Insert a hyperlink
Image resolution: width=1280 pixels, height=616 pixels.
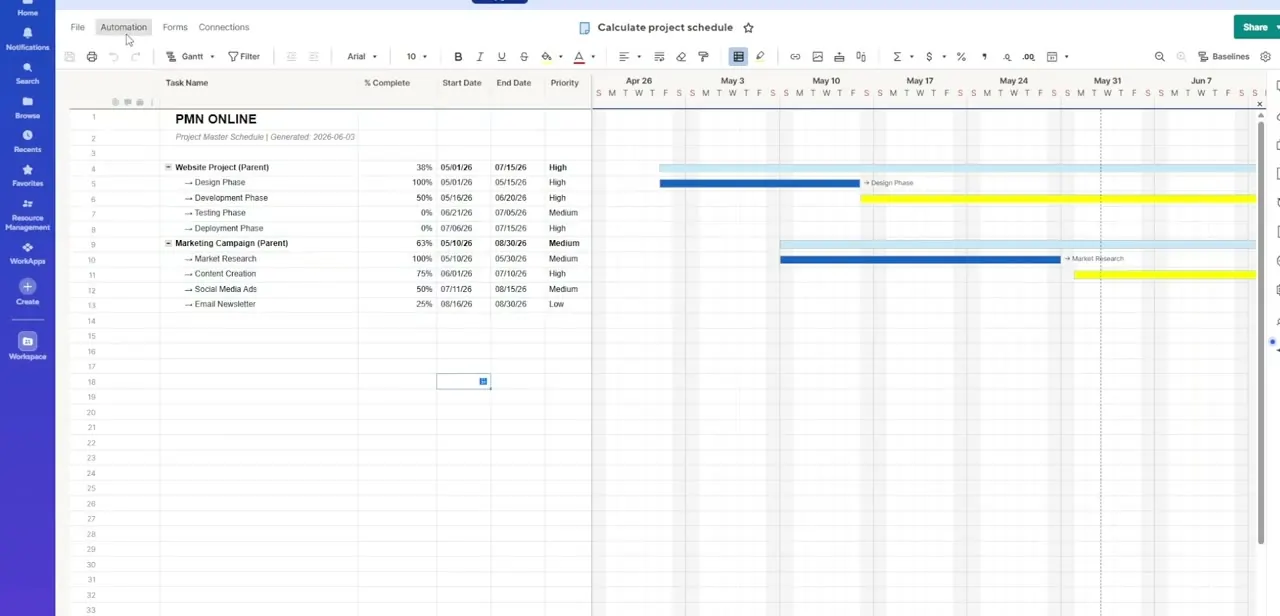(x=795, y=57)
